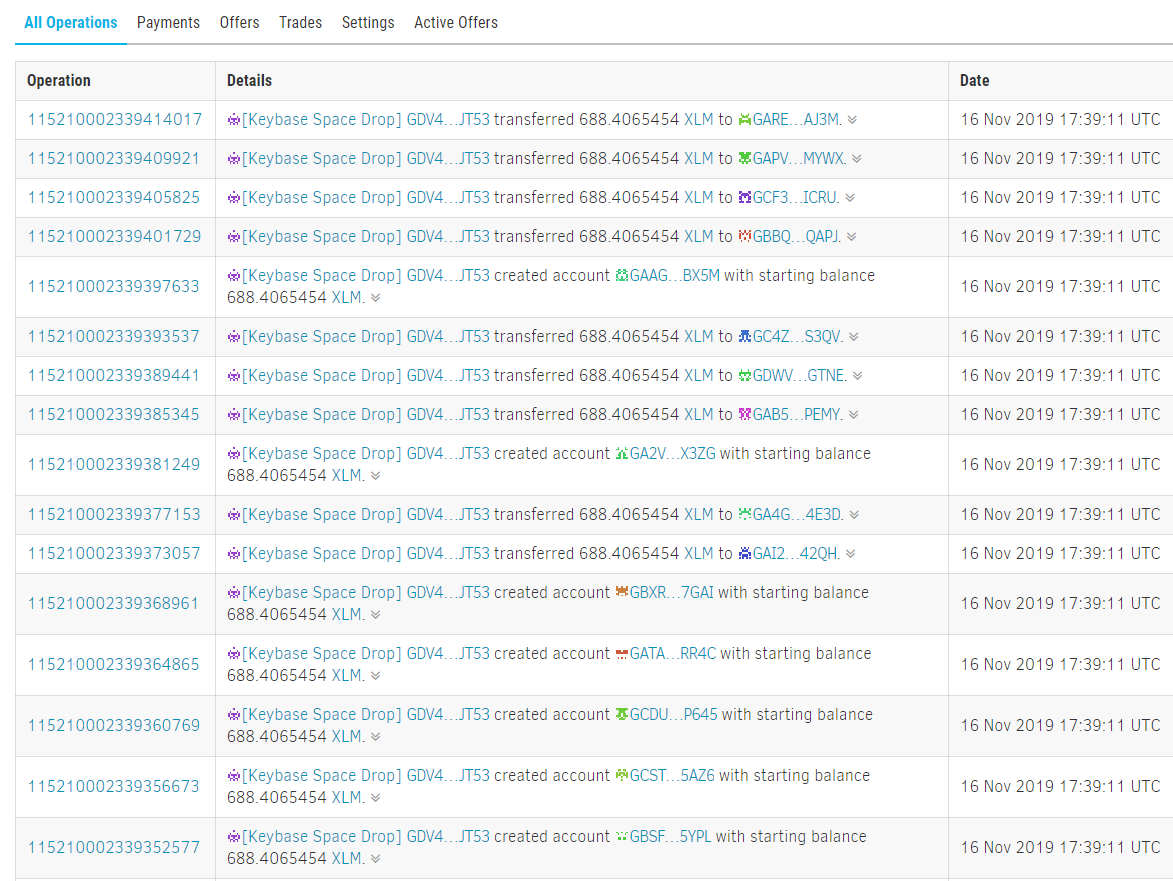This screenshot has width=1173, height=881.
Task: Expand details of the GARE…AJ3M transfer
Action: [x=852, y=120]
